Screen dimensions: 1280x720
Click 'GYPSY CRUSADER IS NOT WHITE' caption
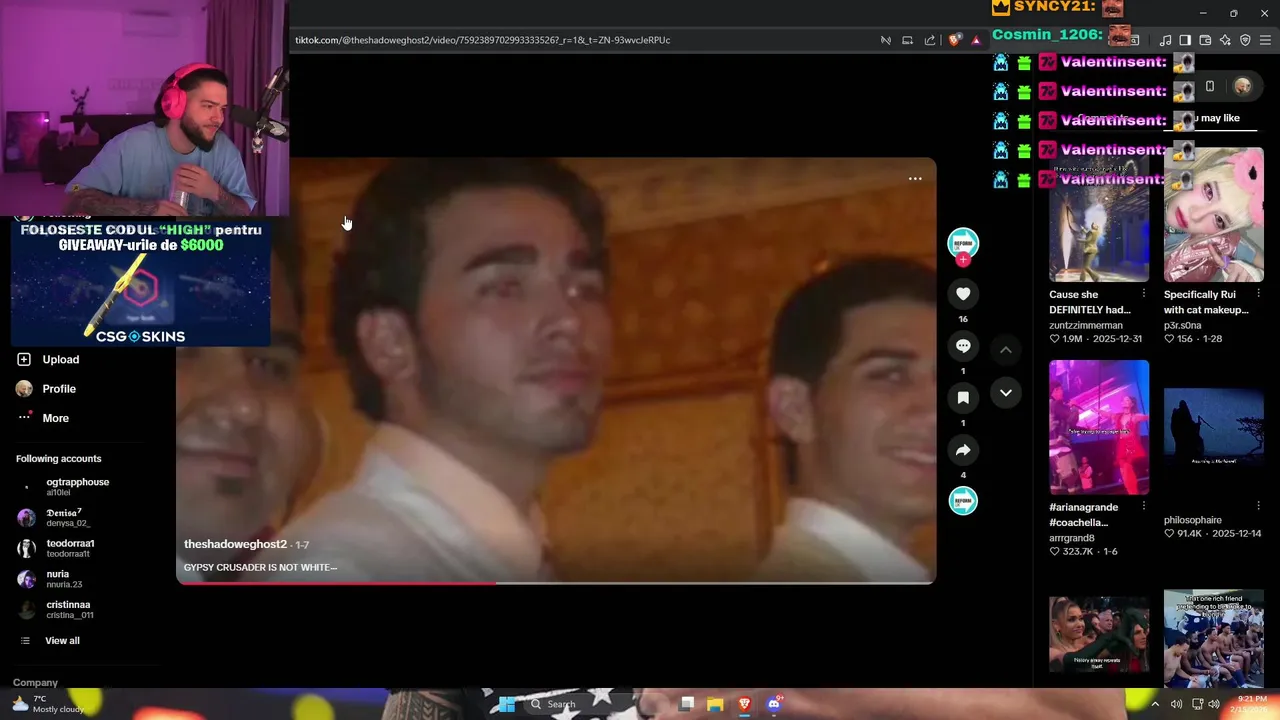coord(260,567)
